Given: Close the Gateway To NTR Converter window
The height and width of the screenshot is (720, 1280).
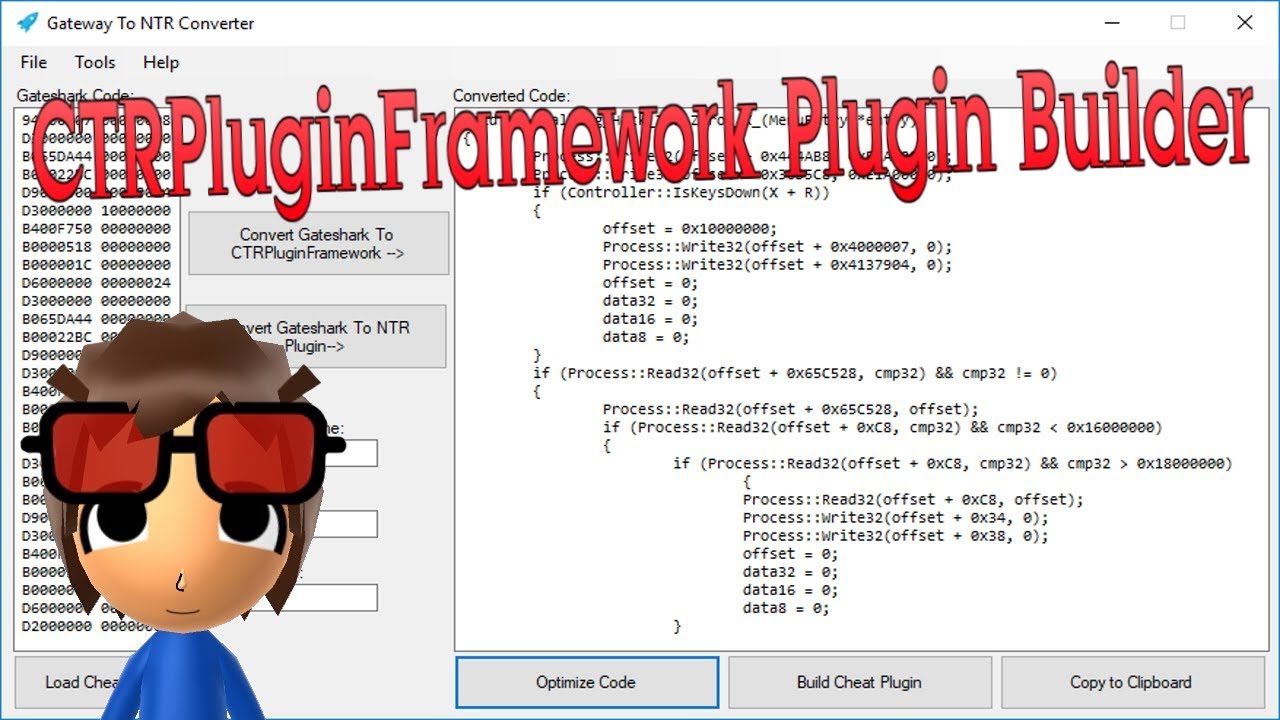Looking at the screenshot, I should pos(1245,22).
